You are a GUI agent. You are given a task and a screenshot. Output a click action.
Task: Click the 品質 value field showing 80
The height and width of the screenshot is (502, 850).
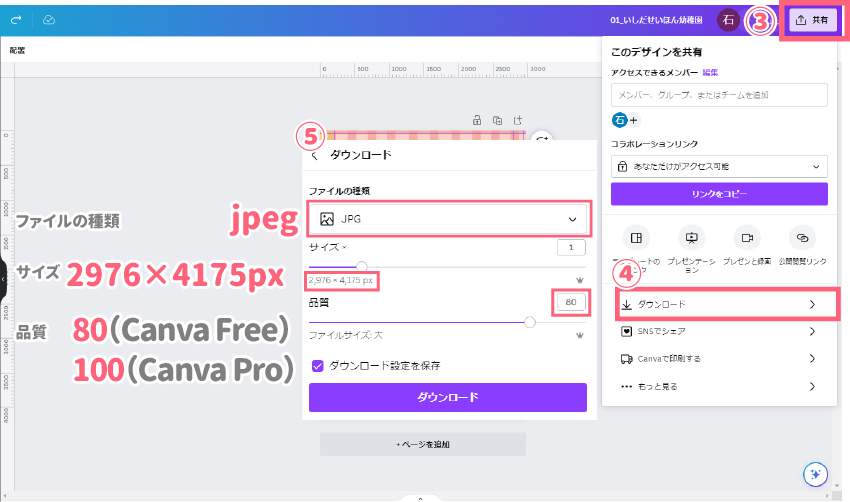pyautogui.click(x=571, y=302)
